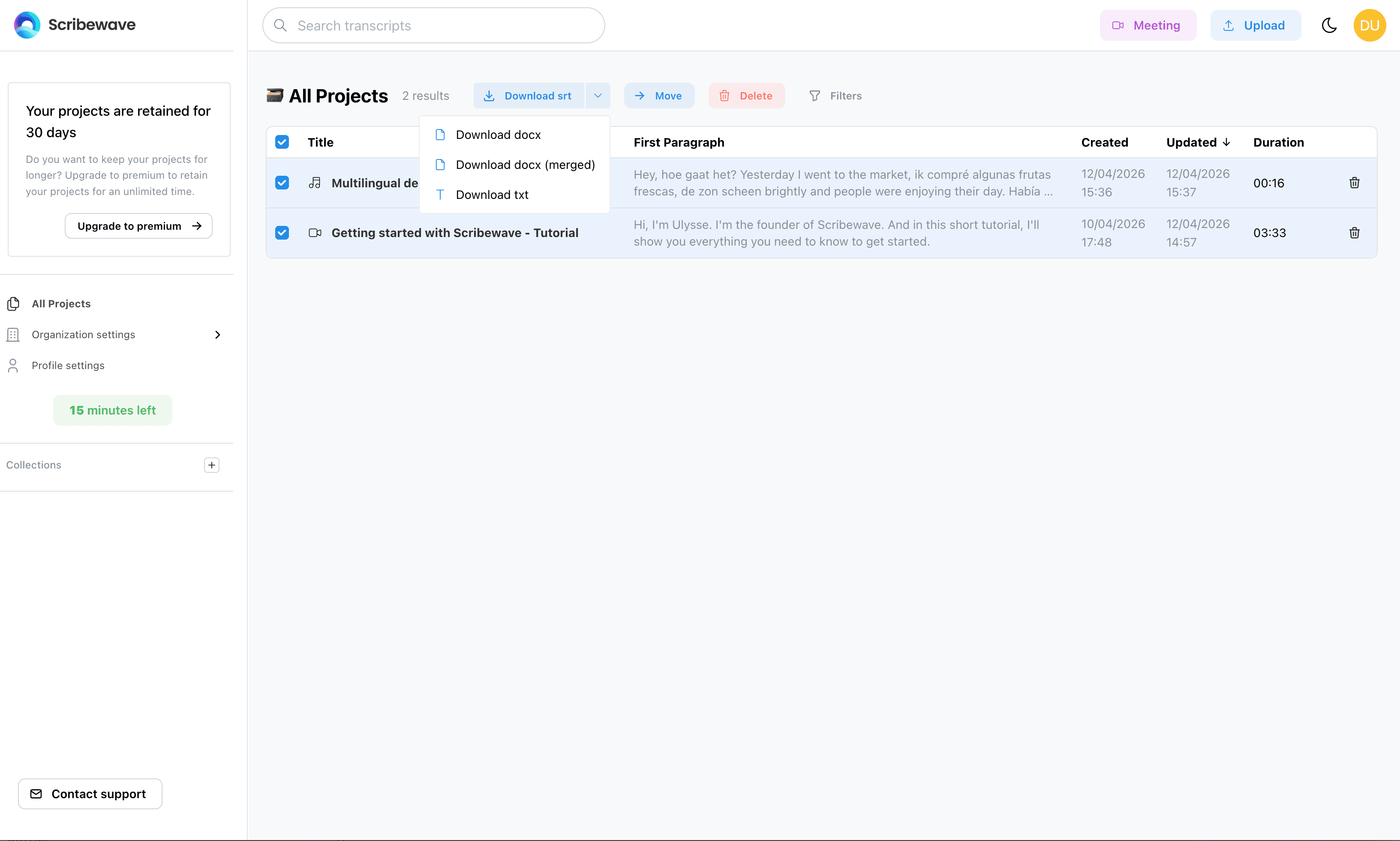Click the DU avatar icon
The height and width of the screenshot is (841, 1400).
coord(1370,25)
